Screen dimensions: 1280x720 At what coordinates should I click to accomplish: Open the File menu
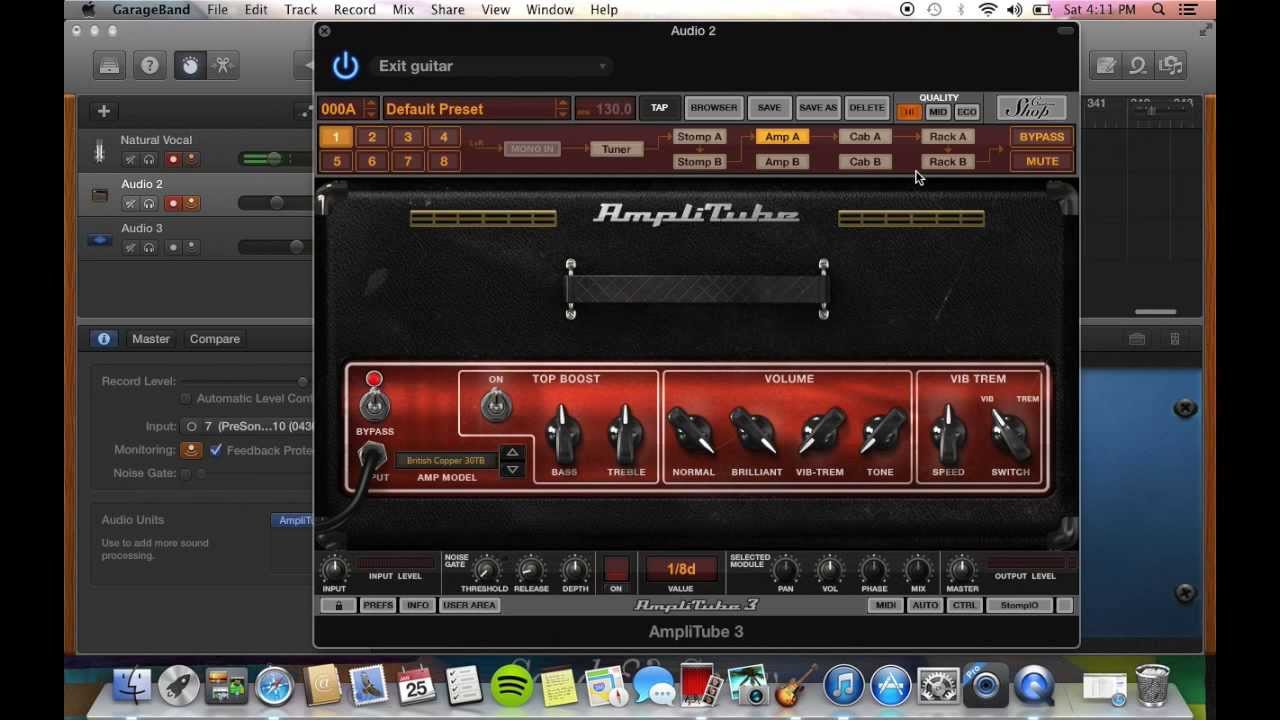click(x=217, y=10)
